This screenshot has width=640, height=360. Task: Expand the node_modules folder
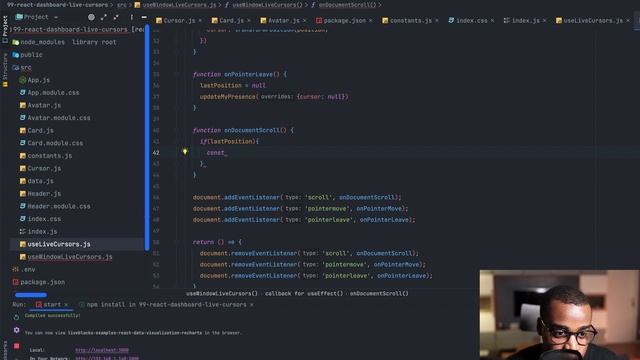42,42
